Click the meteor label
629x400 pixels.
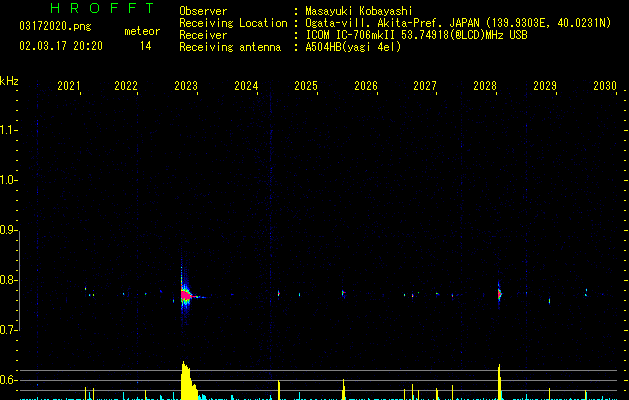point(142,31)
